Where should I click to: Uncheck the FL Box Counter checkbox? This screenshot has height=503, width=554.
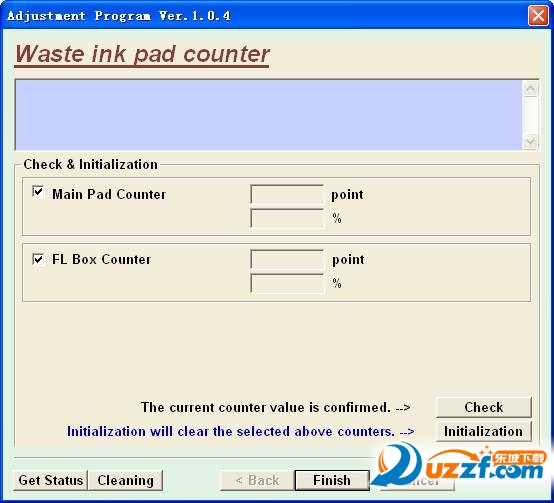tap(38, 259)
